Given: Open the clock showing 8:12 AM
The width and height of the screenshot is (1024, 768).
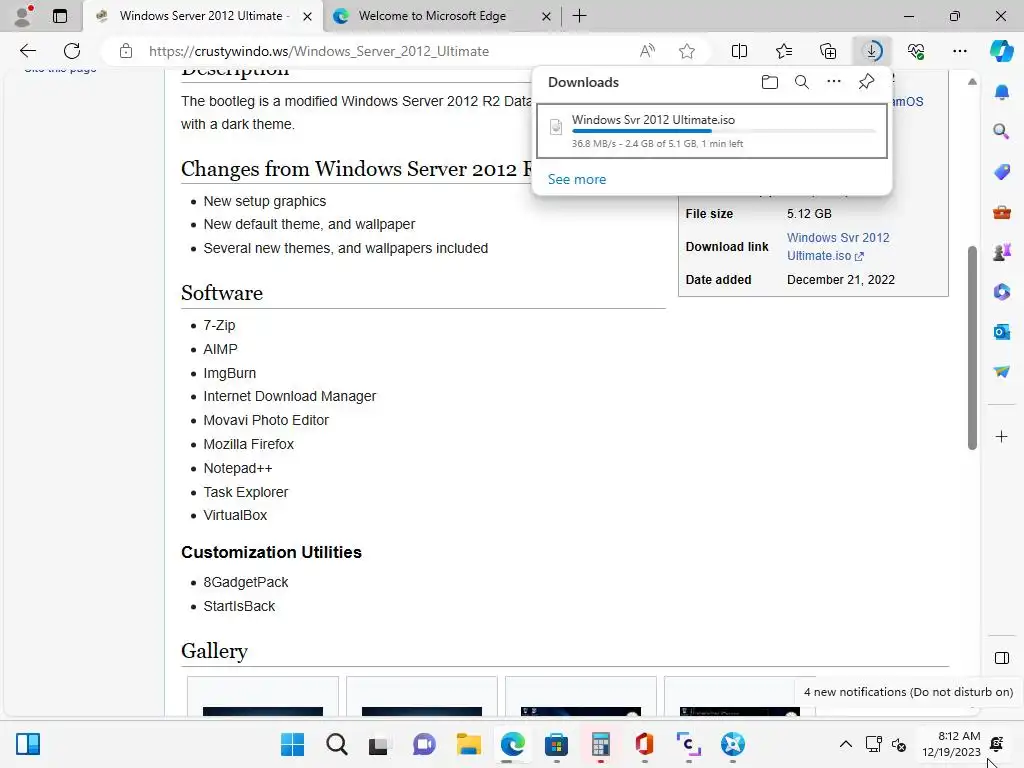Looking at the screenshot, I should coord(952,744).
